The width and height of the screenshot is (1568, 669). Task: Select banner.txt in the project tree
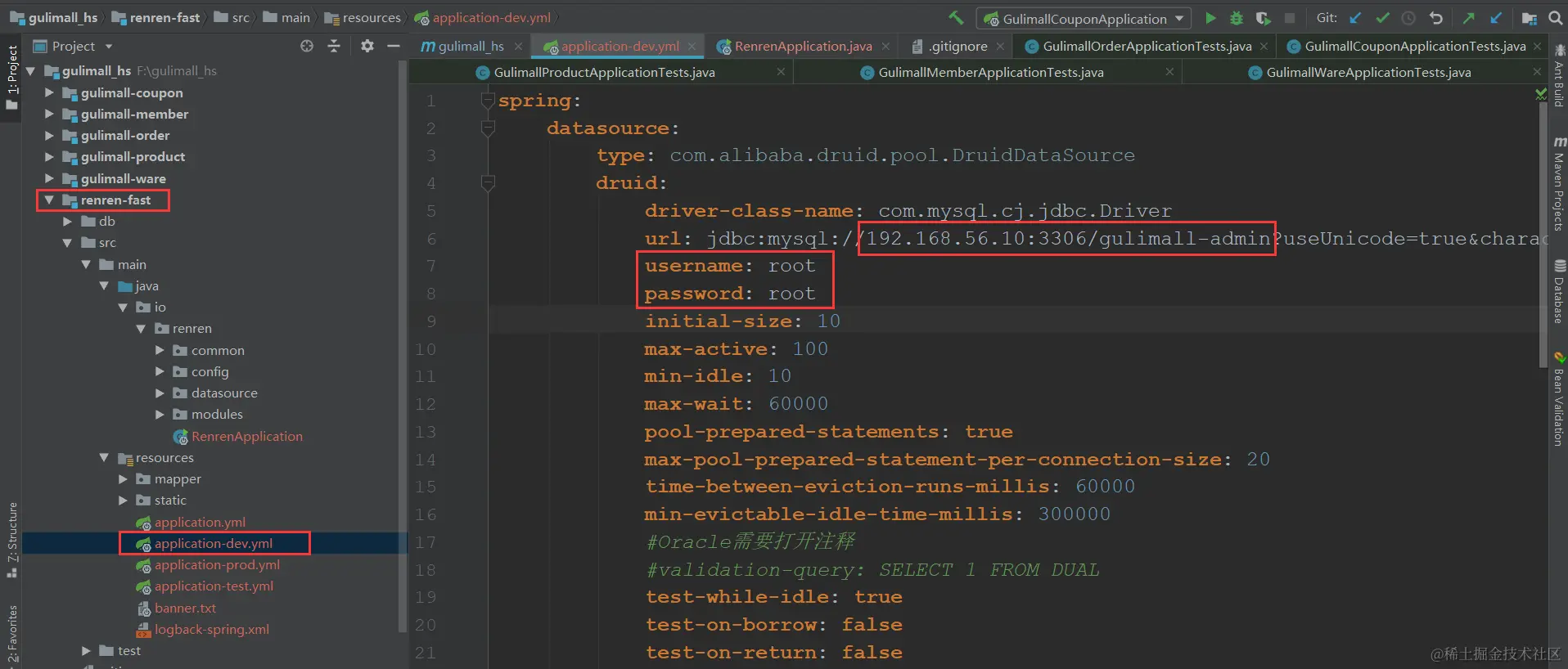[185, 608]
